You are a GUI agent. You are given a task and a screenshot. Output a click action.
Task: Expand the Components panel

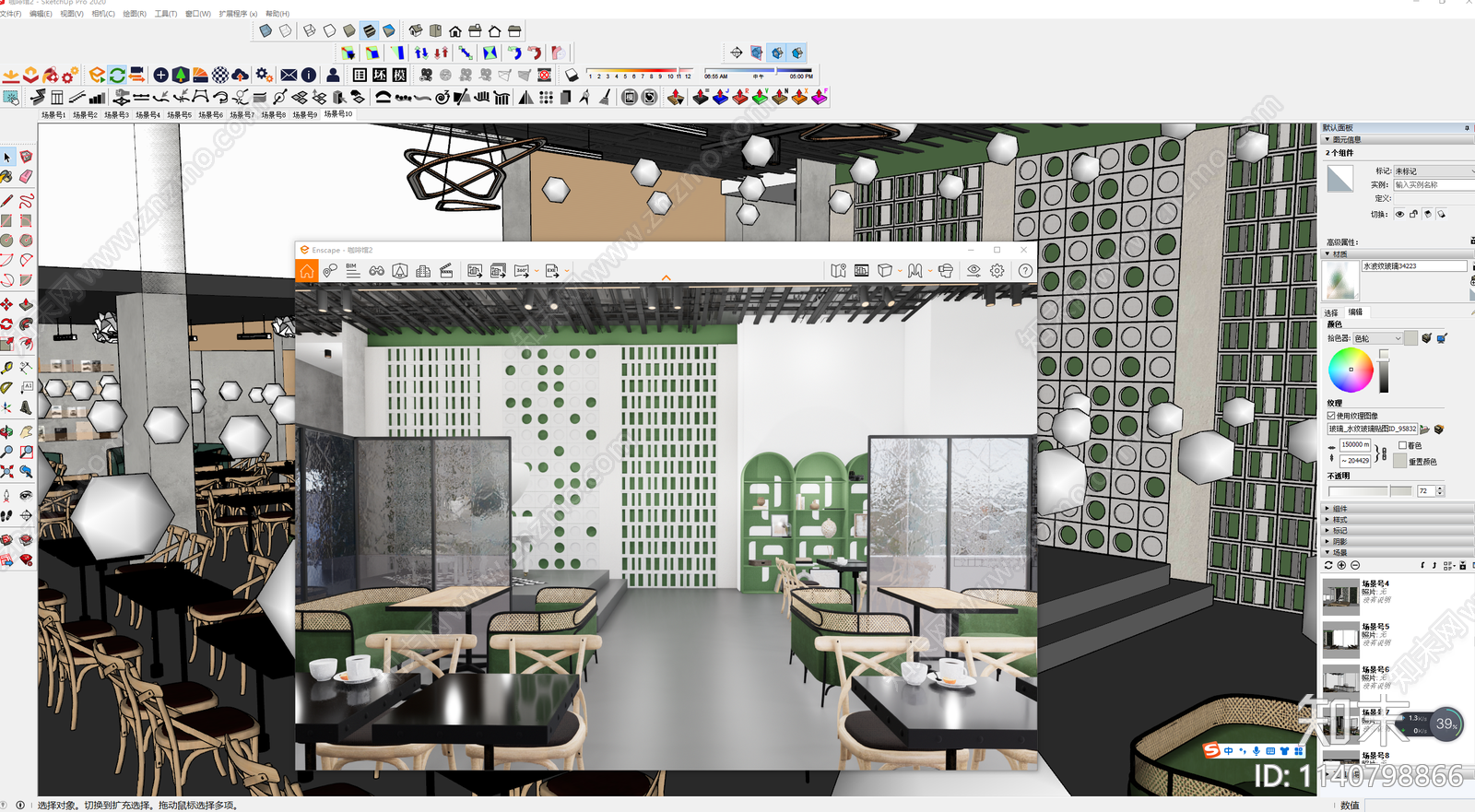tap(1396, 508)
